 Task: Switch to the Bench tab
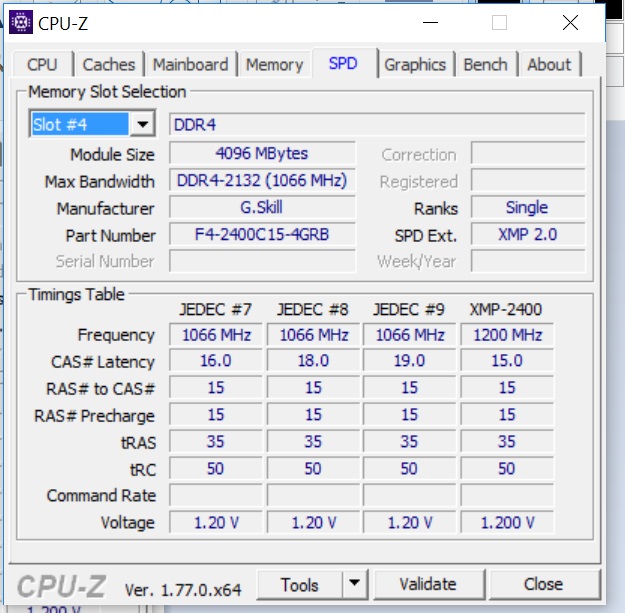click(x=485, y=65)
